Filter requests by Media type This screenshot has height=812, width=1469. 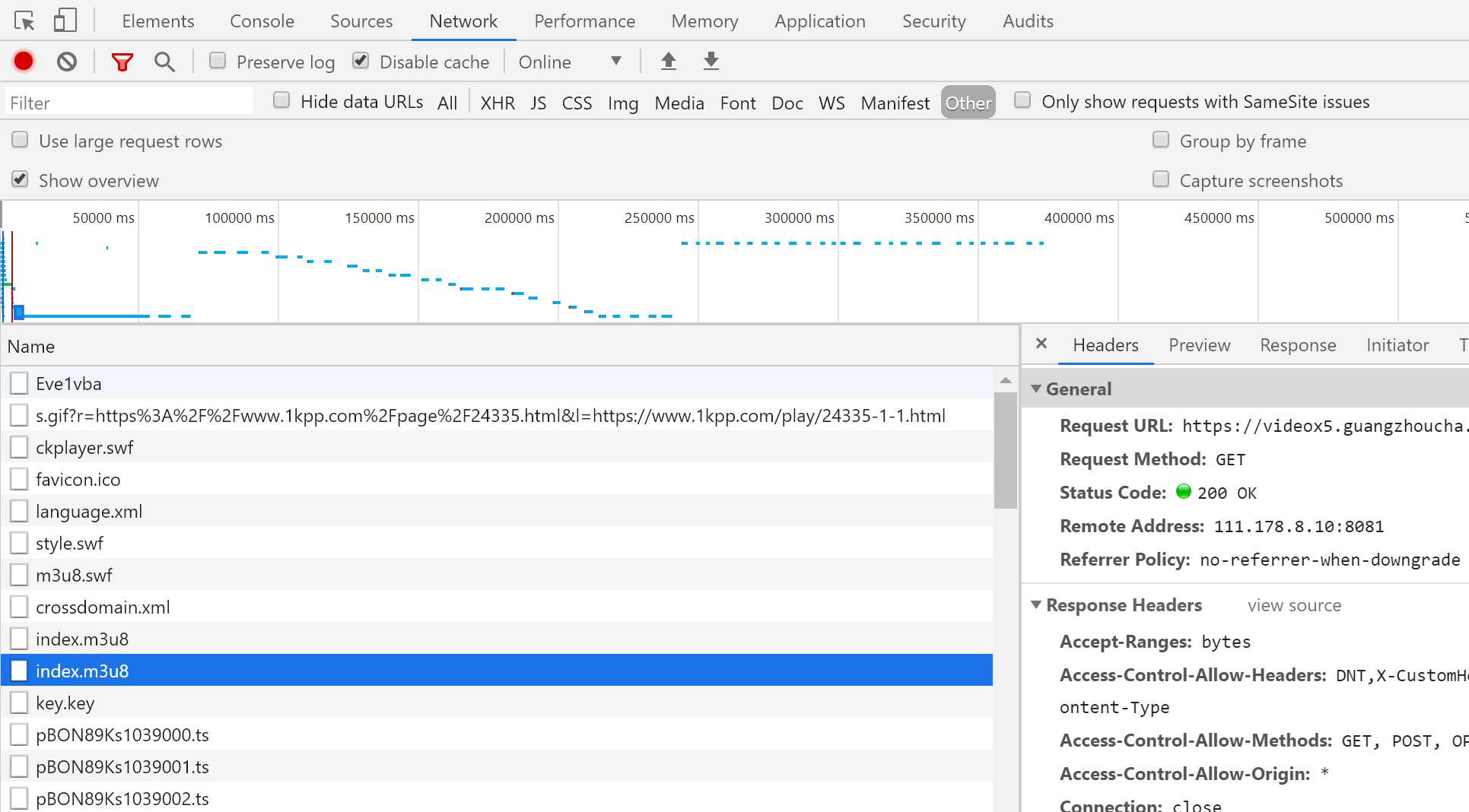pos(679,103)
